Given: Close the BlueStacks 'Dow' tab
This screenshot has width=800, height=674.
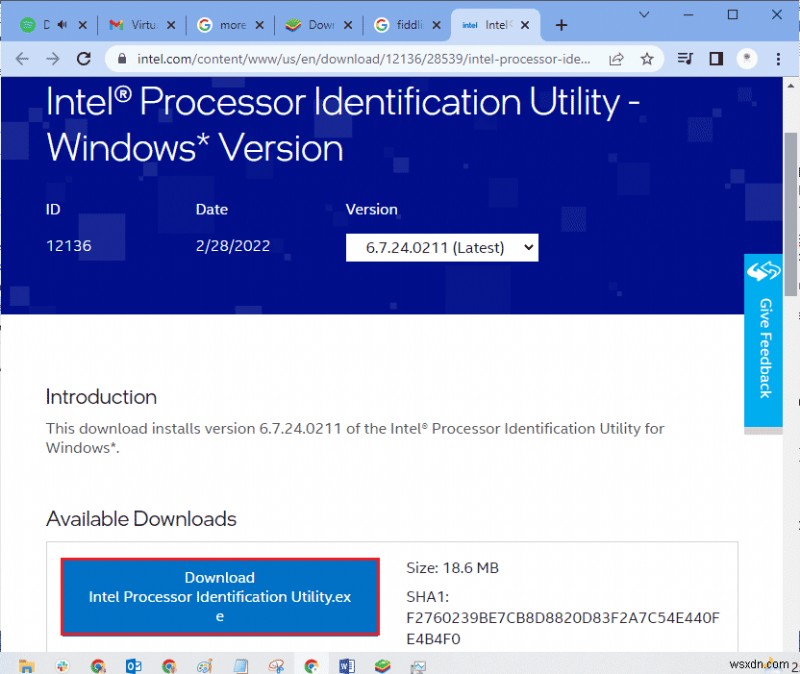Looking at the screenshot, I should (x=347, y=25).
